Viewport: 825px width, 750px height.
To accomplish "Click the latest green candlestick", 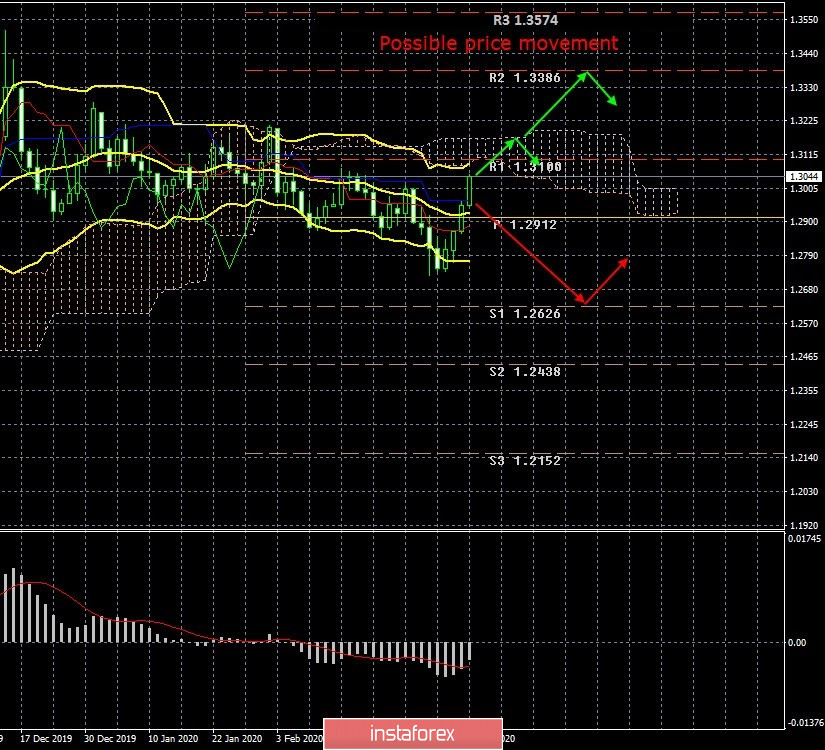I will click(x=471, y=189).
